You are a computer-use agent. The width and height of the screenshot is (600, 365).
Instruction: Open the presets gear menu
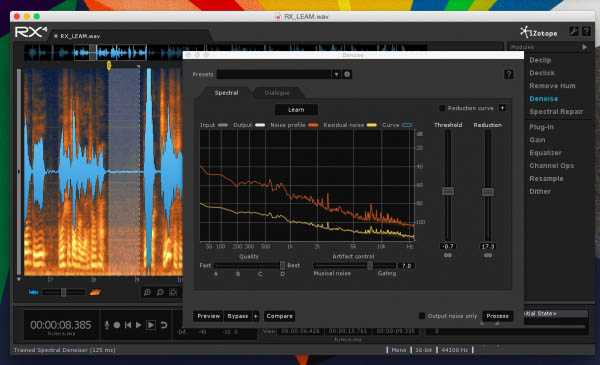tap(347, 74)
